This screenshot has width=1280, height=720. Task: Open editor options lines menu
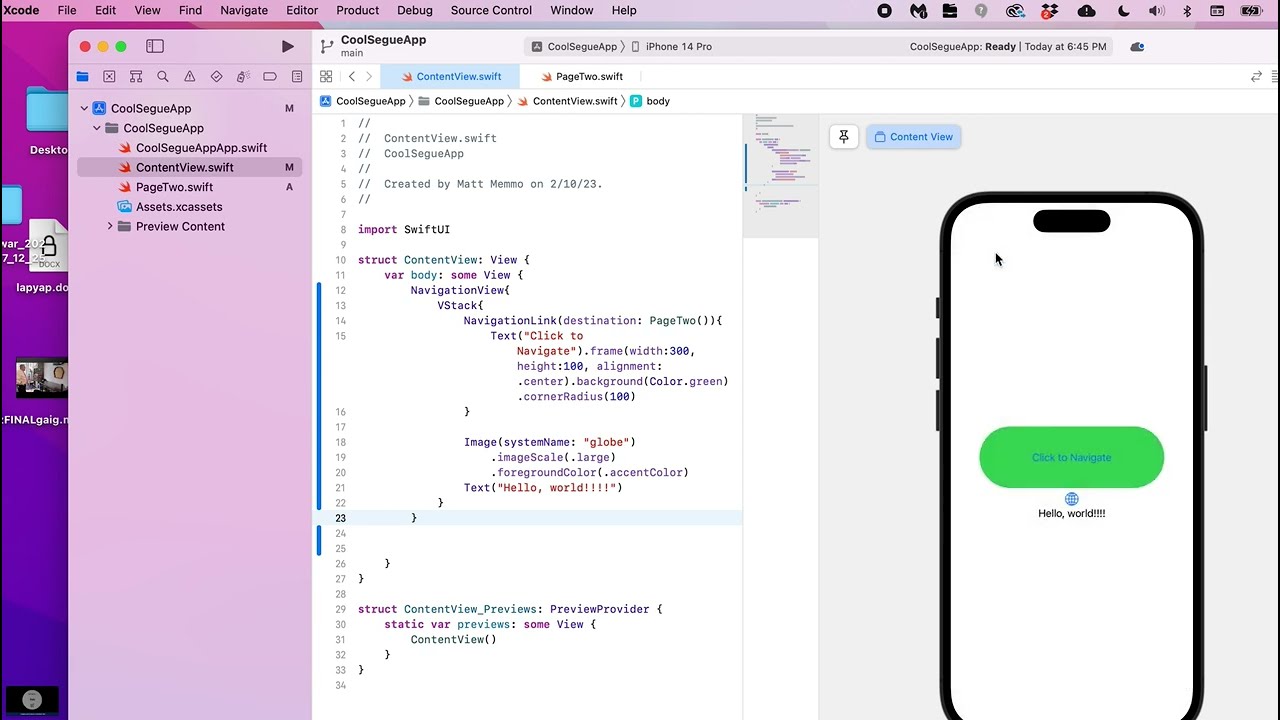coord(1276,76)
